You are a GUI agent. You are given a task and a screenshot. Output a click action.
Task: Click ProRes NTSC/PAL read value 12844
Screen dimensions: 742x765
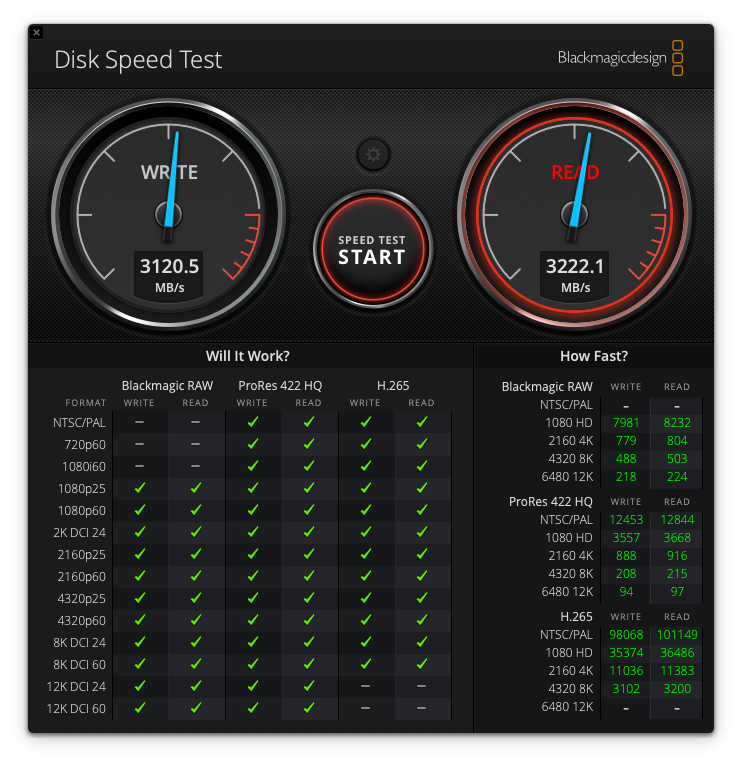click(677, 520)
